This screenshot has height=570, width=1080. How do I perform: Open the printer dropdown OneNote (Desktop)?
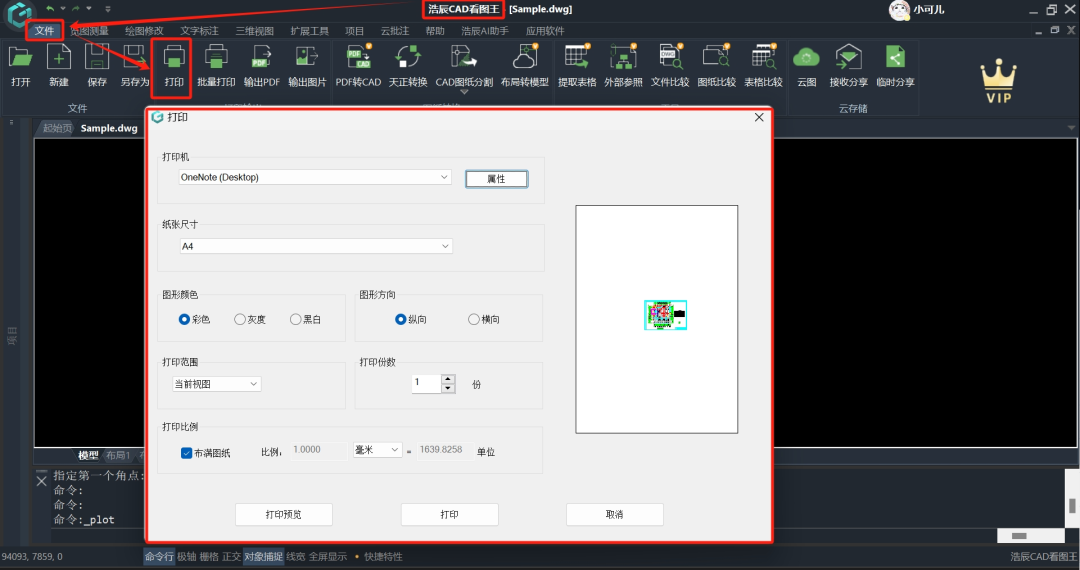(315, 177)
